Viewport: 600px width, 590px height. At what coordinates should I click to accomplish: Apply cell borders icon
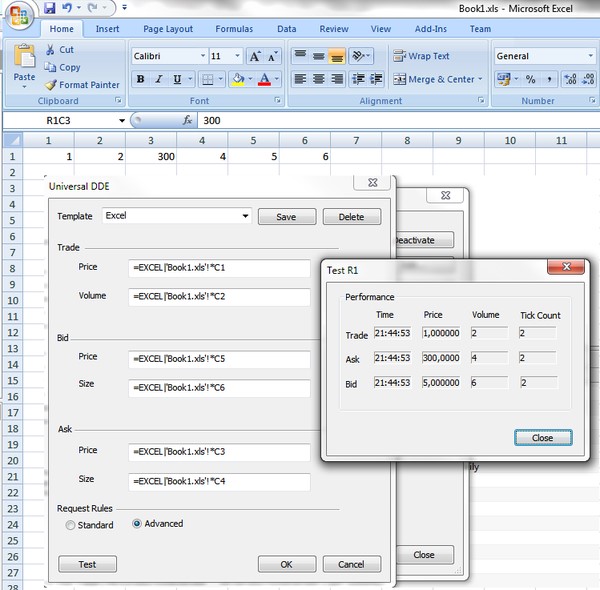[x=208, y=79]
